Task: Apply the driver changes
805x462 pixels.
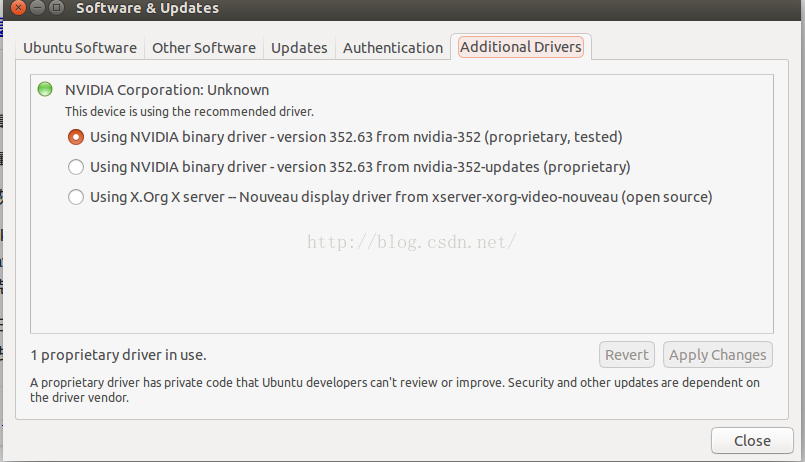Action: pos(717,355)
